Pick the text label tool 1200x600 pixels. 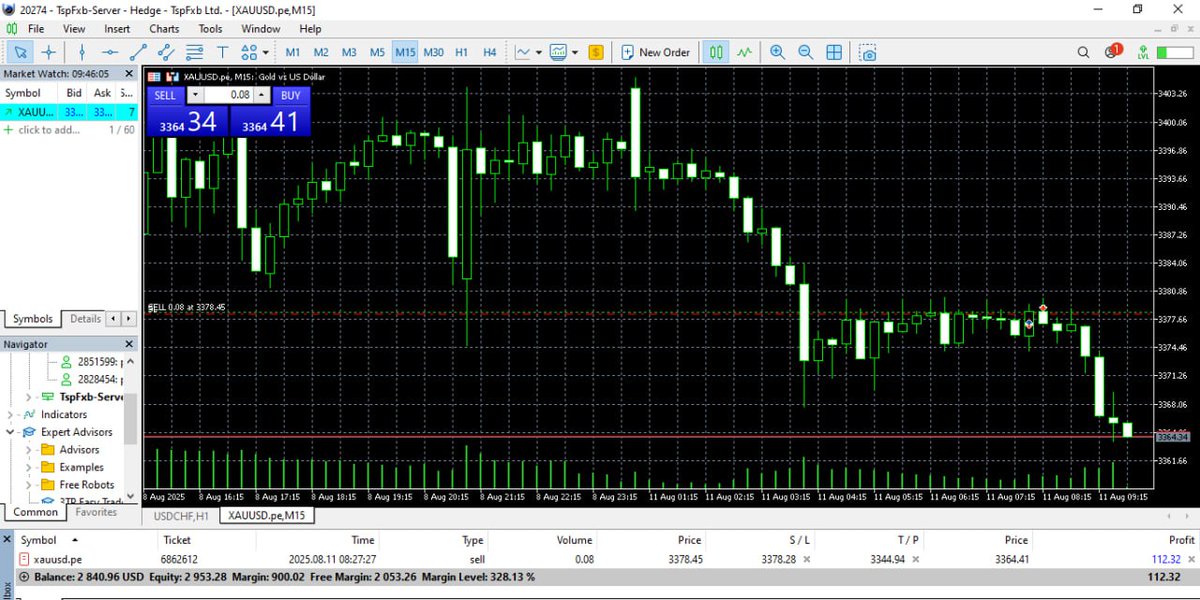click(222, 52)
